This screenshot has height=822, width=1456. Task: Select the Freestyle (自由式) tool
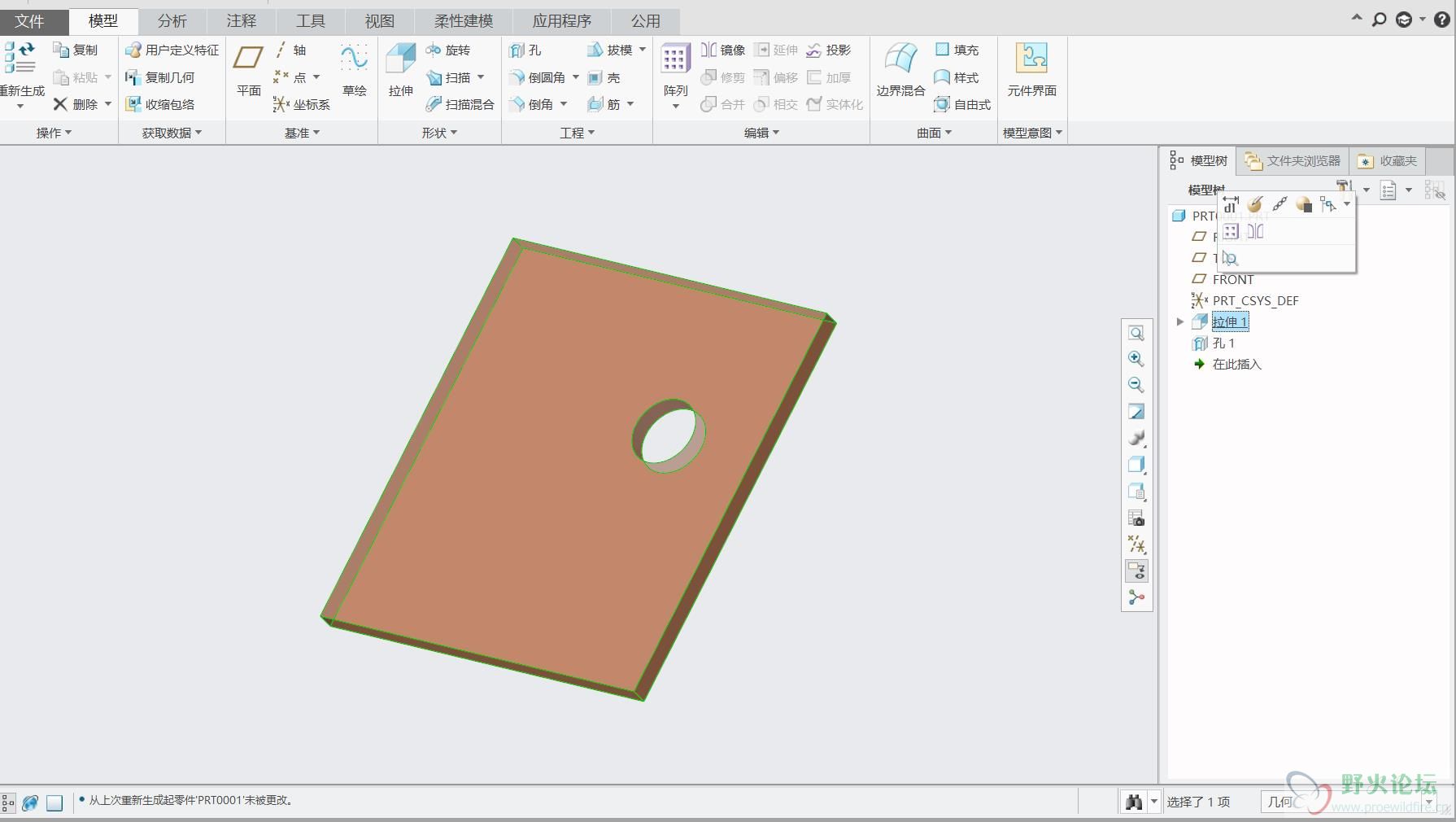pyautogui.click(x=962, y=104)
